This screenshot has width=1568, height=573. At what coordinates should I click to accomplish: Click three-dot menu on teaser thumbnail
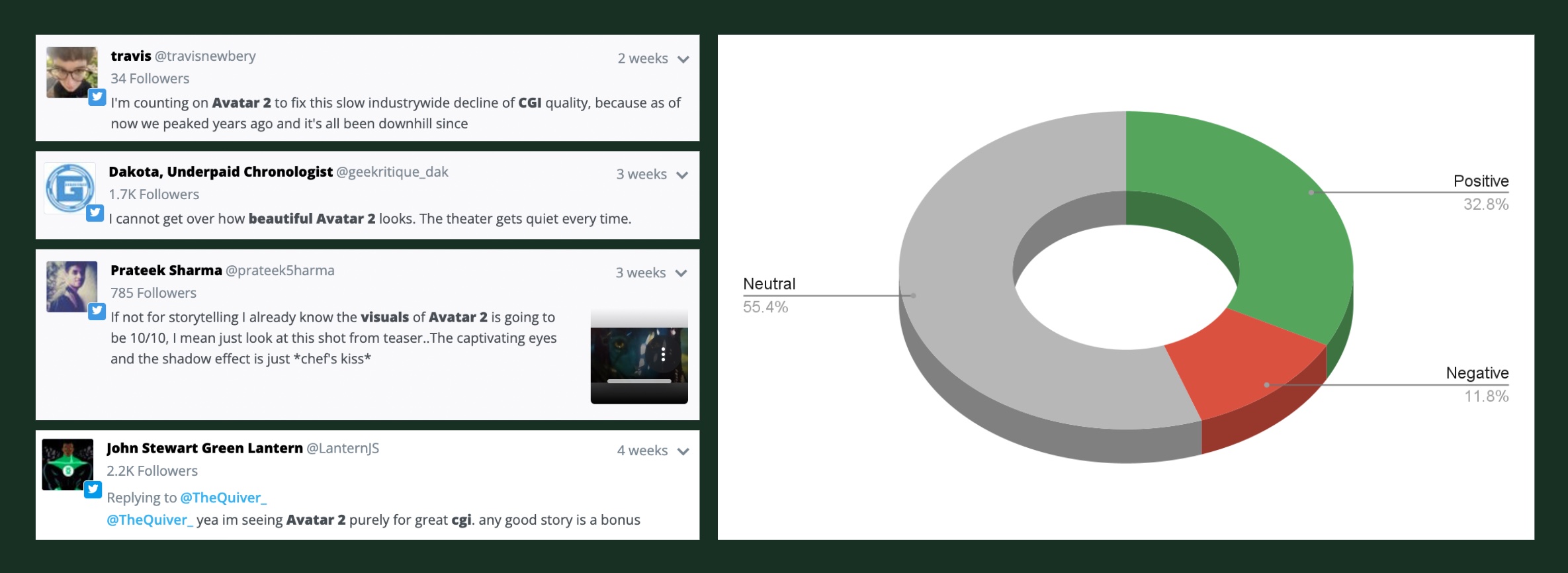pyautogui.click(x=663, y=355)
